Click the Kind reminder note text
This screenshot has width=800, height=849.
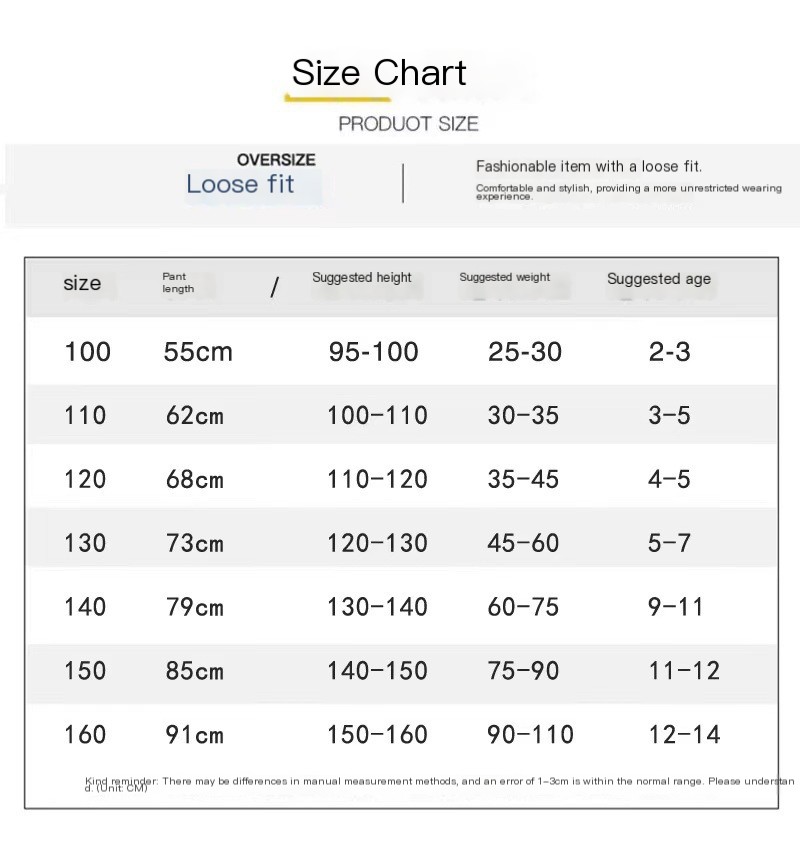pos(440,782)
